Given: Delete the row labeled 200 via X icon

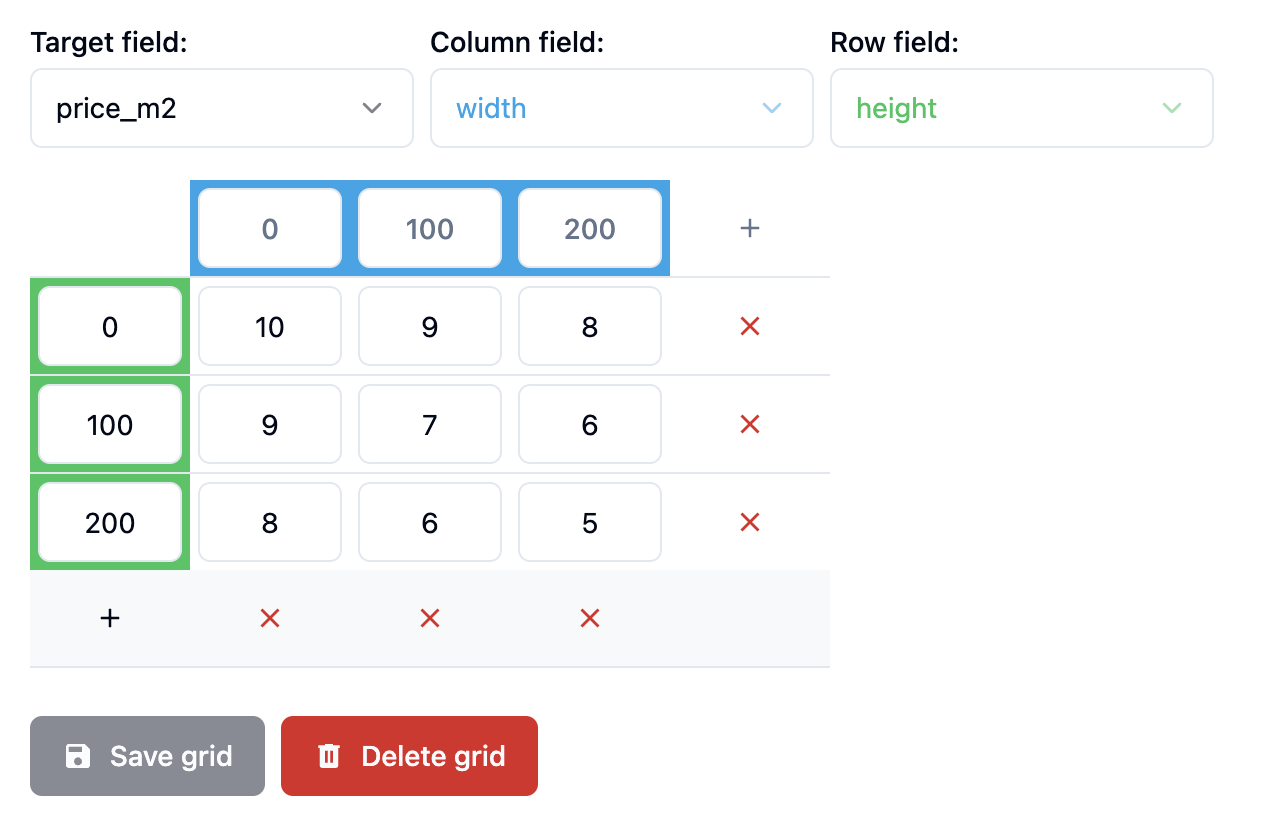Looking at the screenshot, I should [749, 522].
